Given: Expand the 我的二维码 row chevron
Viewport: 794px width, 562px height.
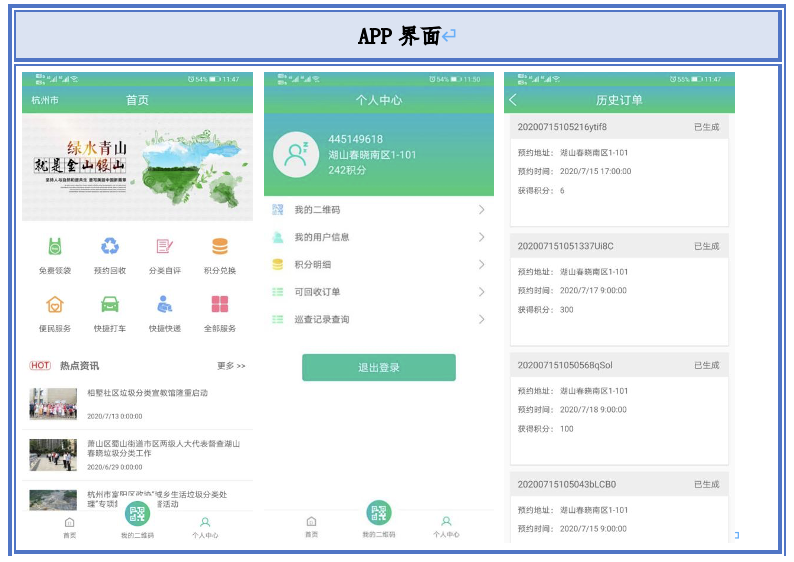Looking at the screenshot, I should (481, 210).
